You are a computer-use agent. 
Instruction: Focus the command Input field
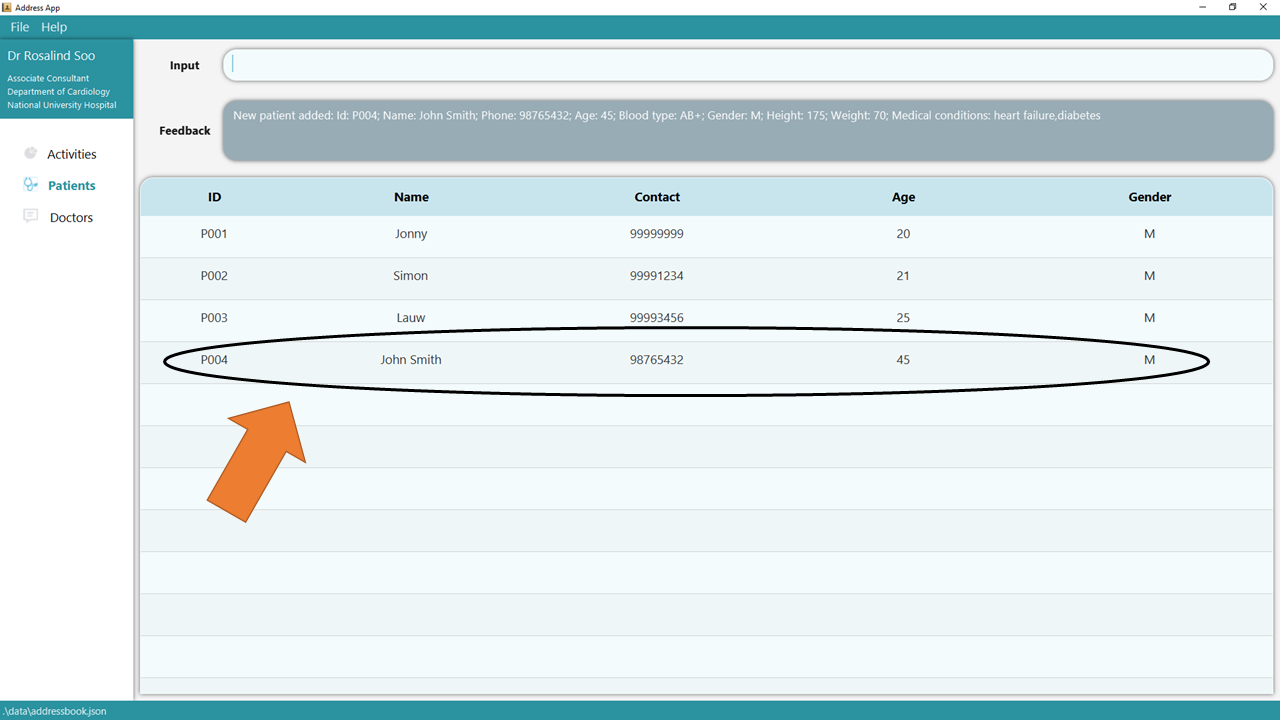click(747, 65)
